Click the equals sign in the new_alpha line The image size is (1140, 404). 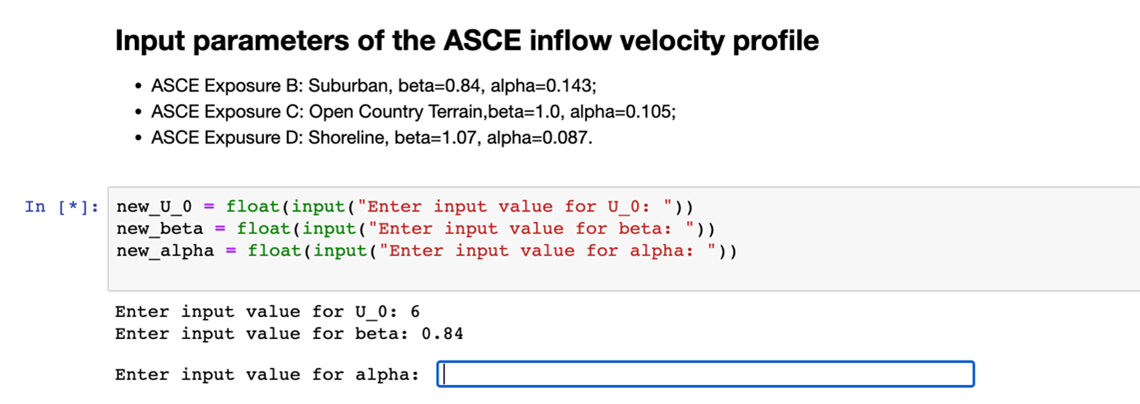pyautogui.click(x=231, y=250)
